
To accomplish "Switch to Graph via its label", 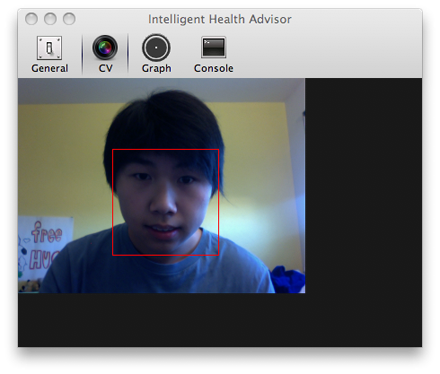I will (x=156, y=69).
